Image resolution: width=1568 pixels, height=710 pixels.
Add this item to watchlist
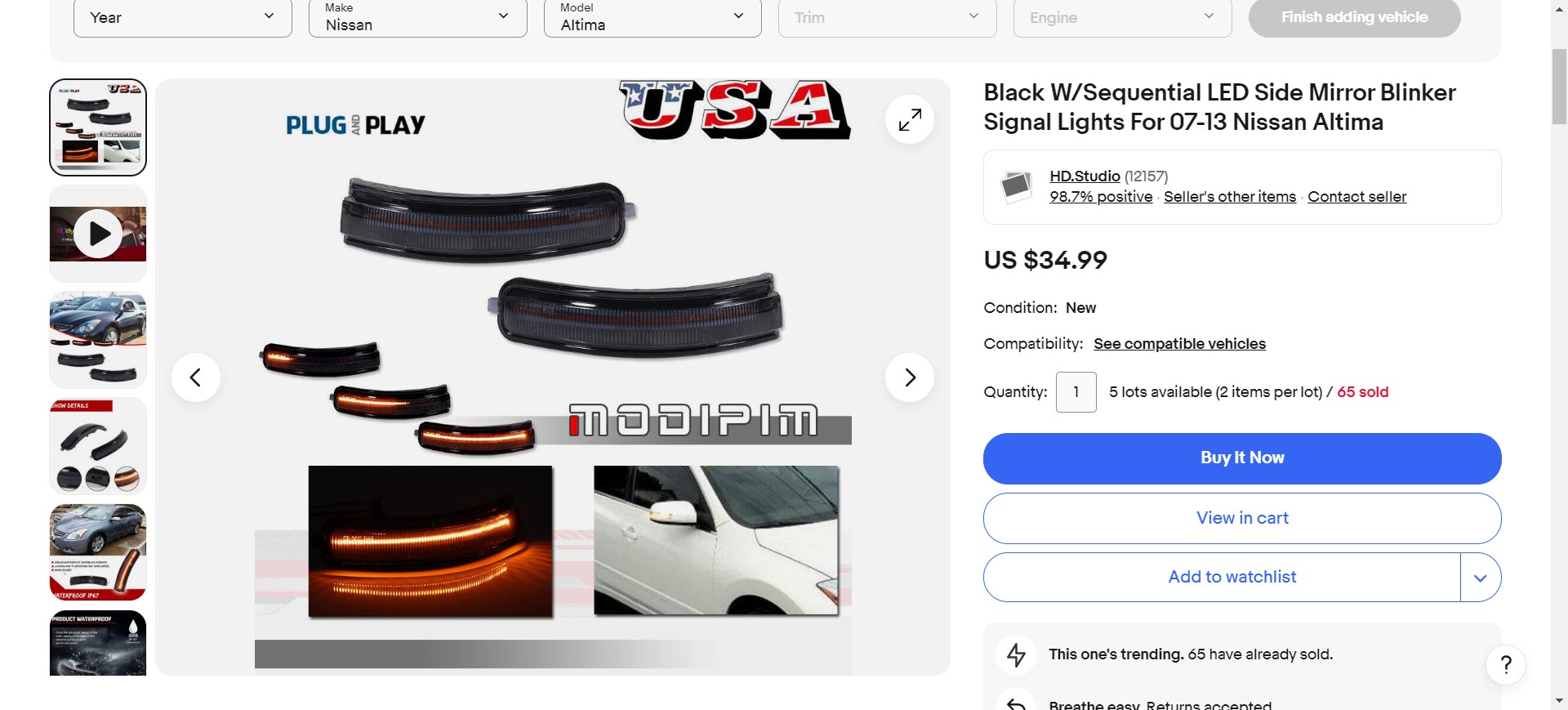[x=1223, y=578]
